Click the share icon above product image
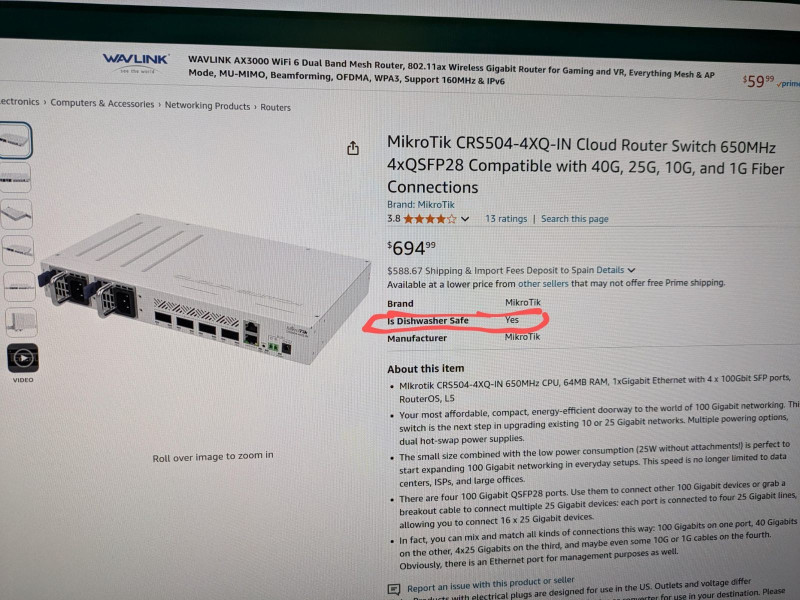Screen dimensions: 800x600 pos(353,148)
